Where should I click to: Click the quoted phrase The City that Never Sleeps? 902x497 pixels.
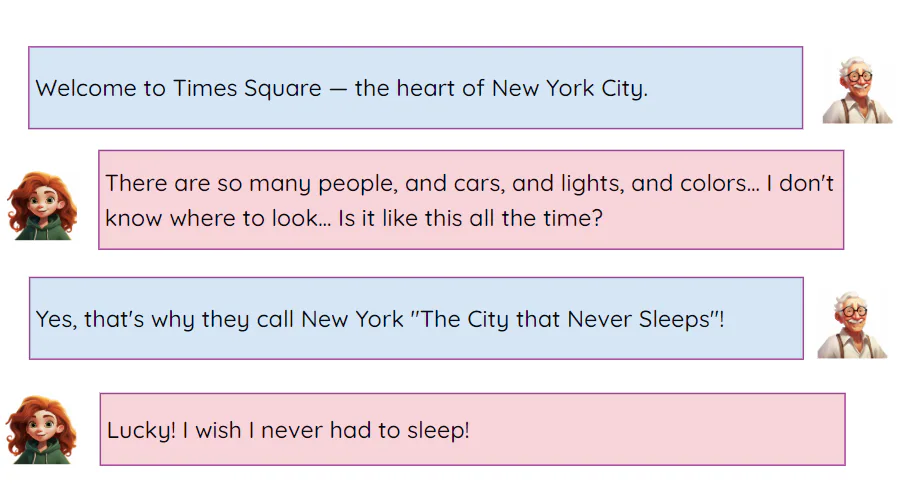[x=564, y=320]
